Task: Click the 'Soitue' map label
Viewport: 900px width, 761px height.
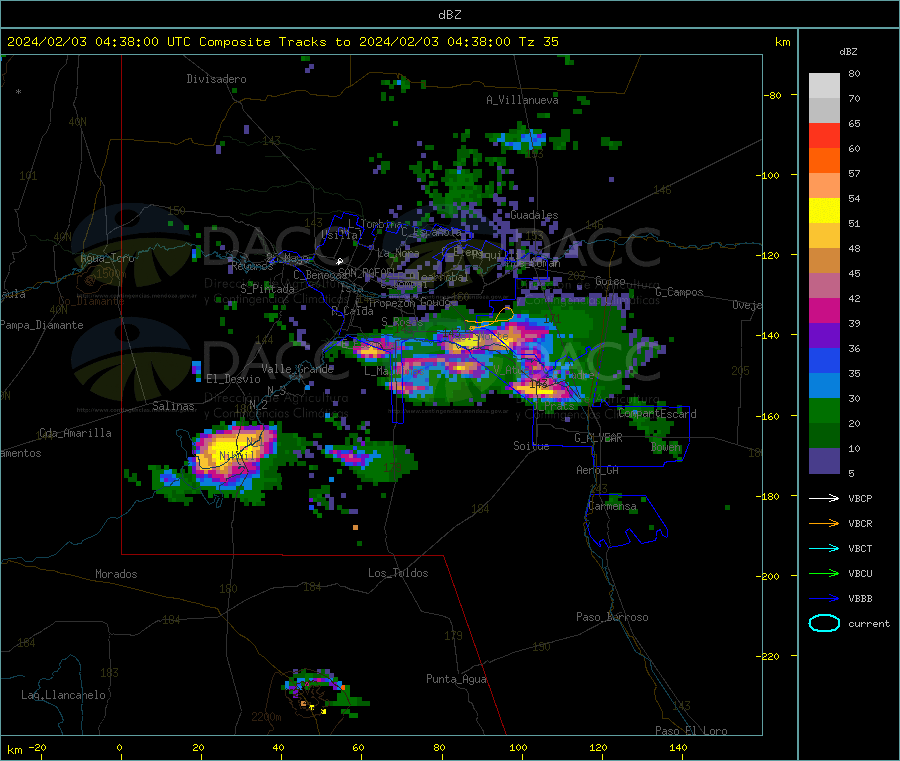Action: tap(531, 446)
